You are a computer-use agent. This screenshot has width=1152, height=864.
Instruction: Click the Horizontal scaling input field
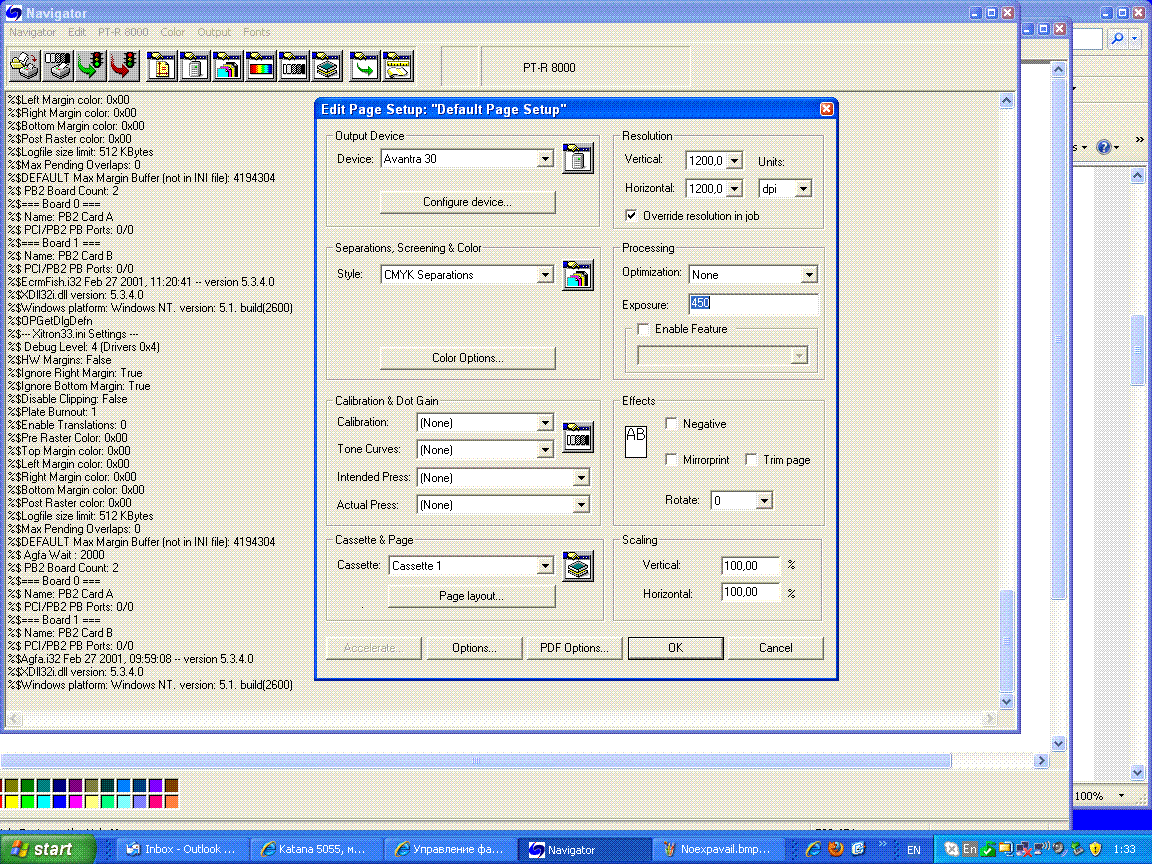coord(750,592)
